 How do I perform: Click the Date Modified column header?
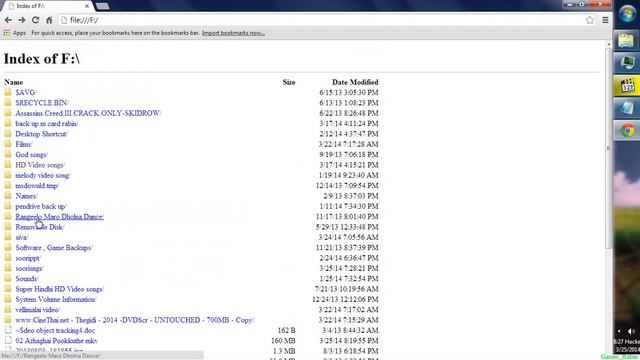point(355,82)
